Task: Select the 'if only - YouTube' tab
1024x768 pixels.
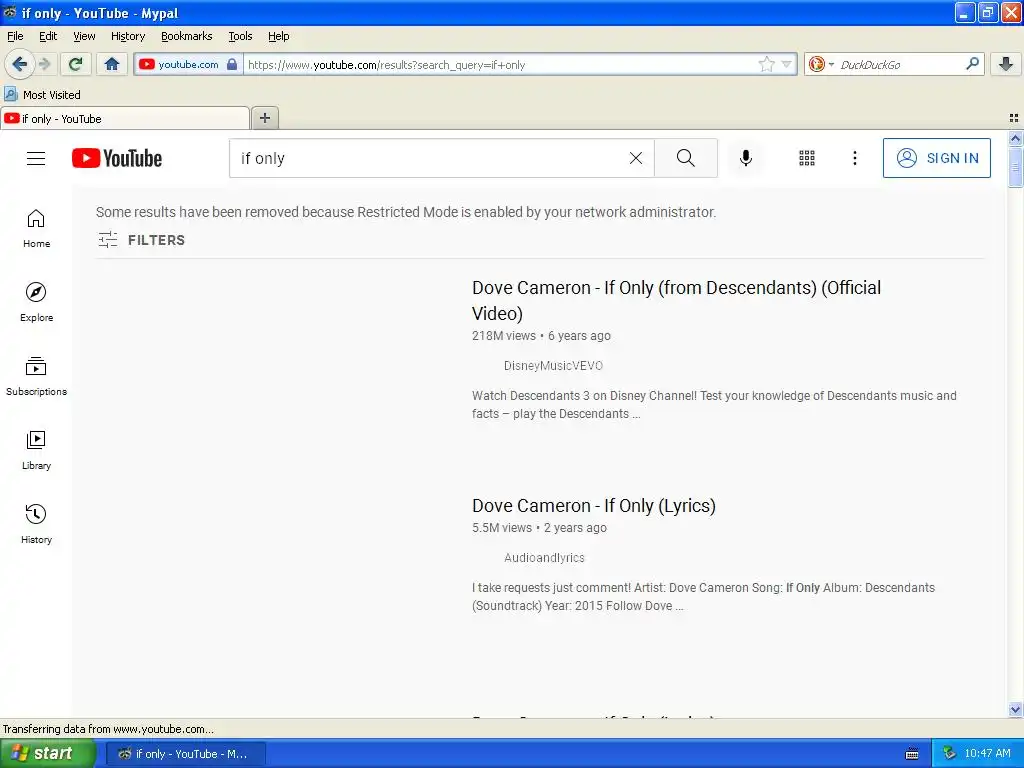Action: 124,119
